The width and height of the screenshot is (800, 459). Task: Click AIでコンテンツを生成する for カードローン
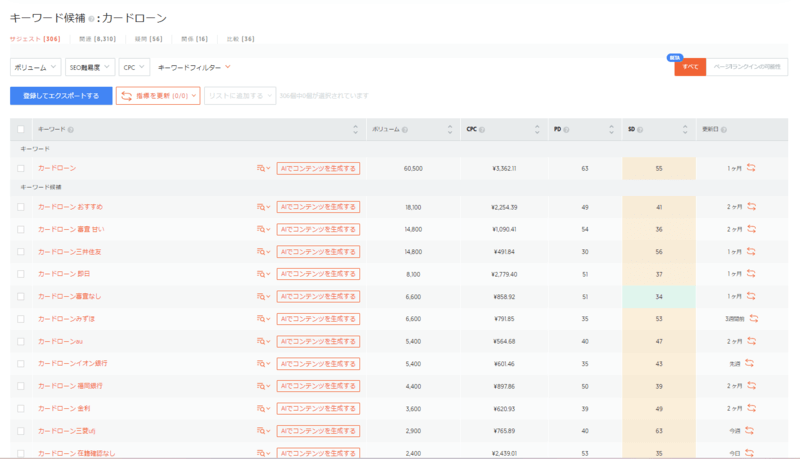318,168
